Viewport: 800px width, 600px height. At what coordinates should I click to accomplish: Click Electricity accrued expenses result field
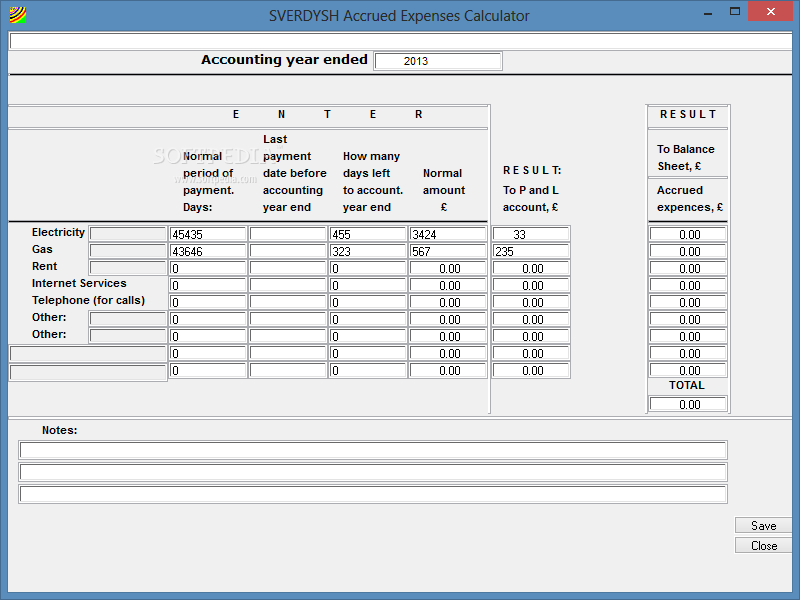(688, 234)
